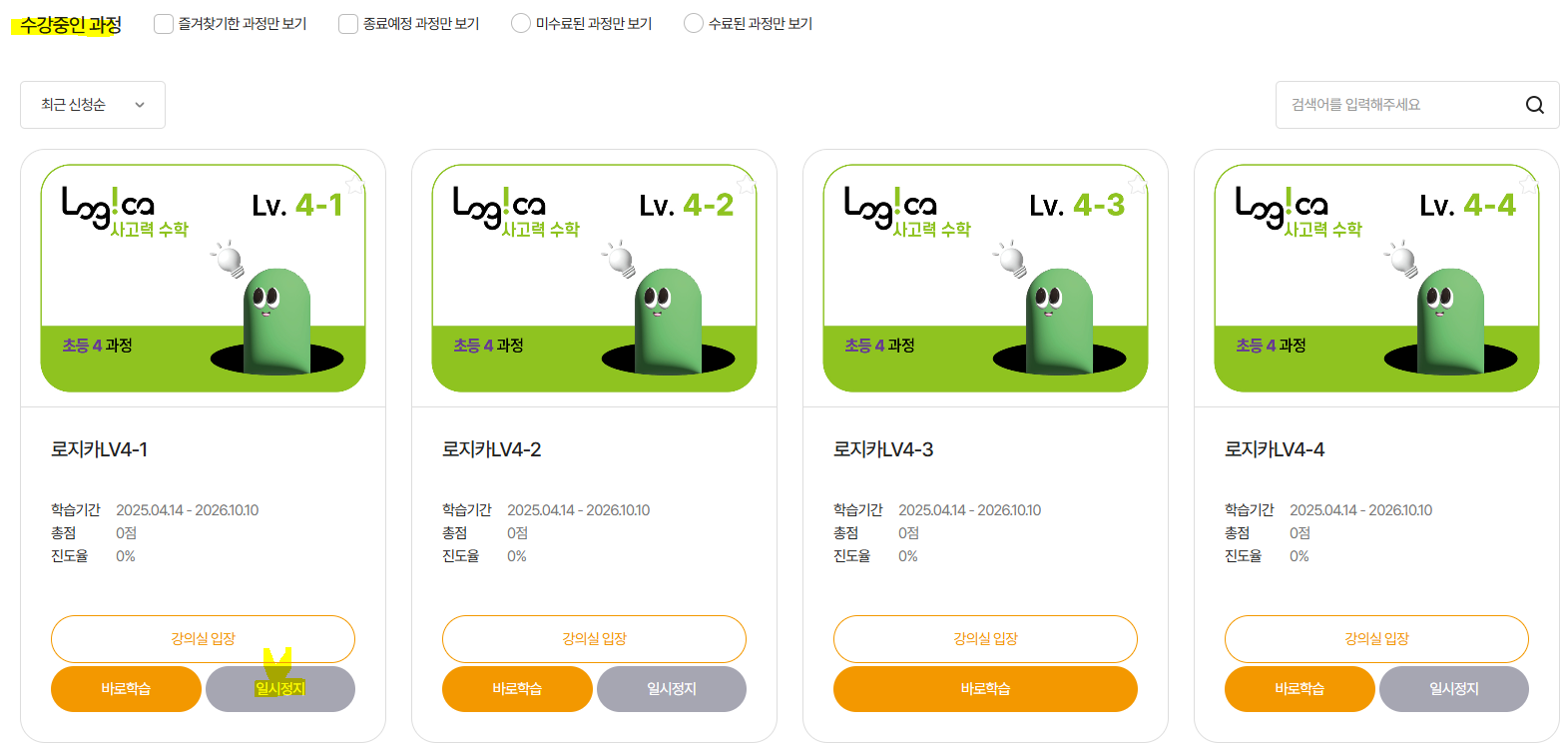Star the Lv. 4-4 course card
1568x752 pixels.
pos(1528,184)
